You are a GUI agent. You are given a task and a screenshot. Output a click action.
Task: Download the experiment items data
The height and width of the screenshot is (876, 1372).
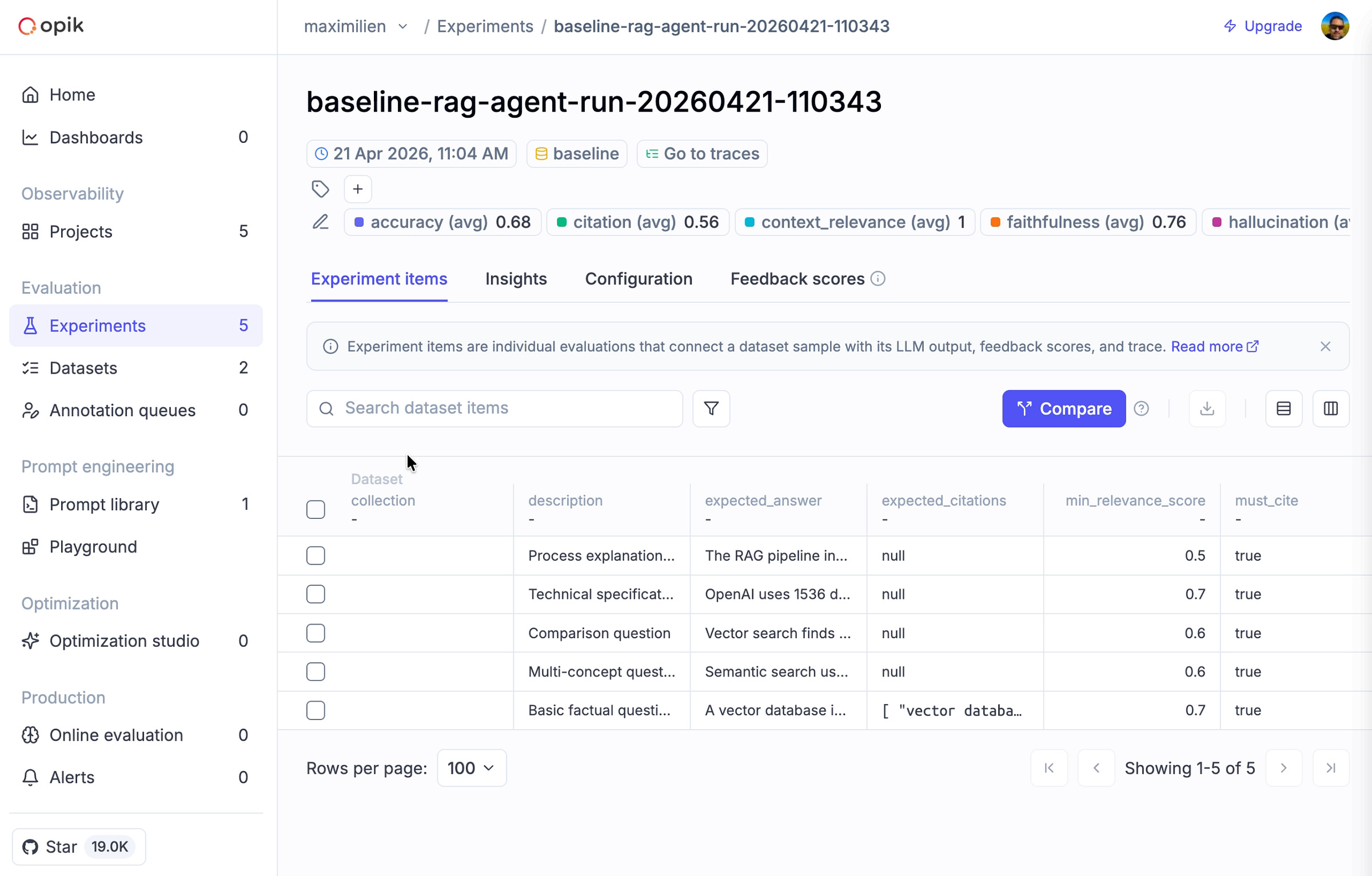coord(1207,409)
